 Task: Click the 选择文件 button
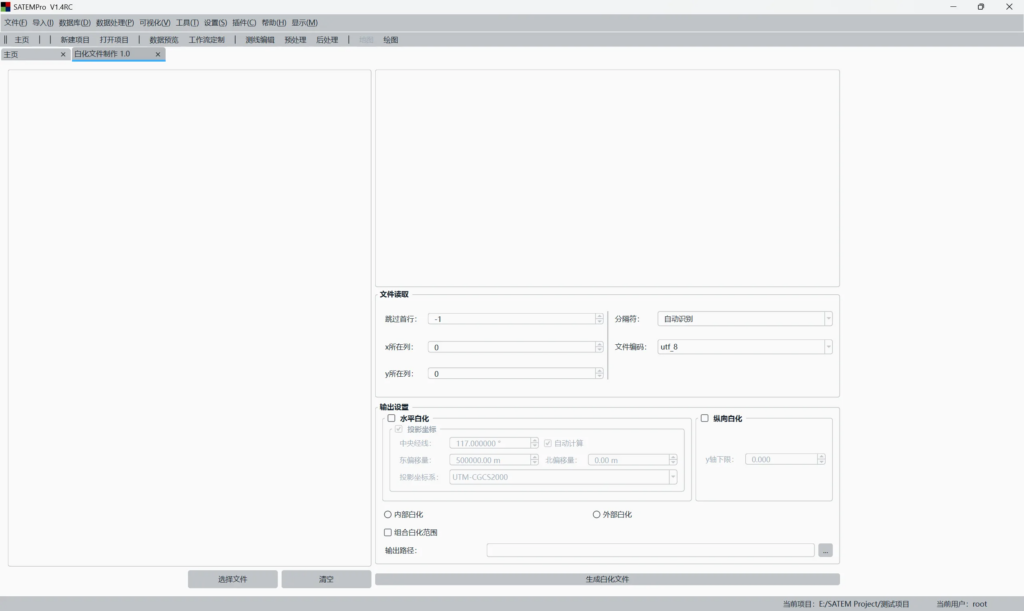[232, 579]
